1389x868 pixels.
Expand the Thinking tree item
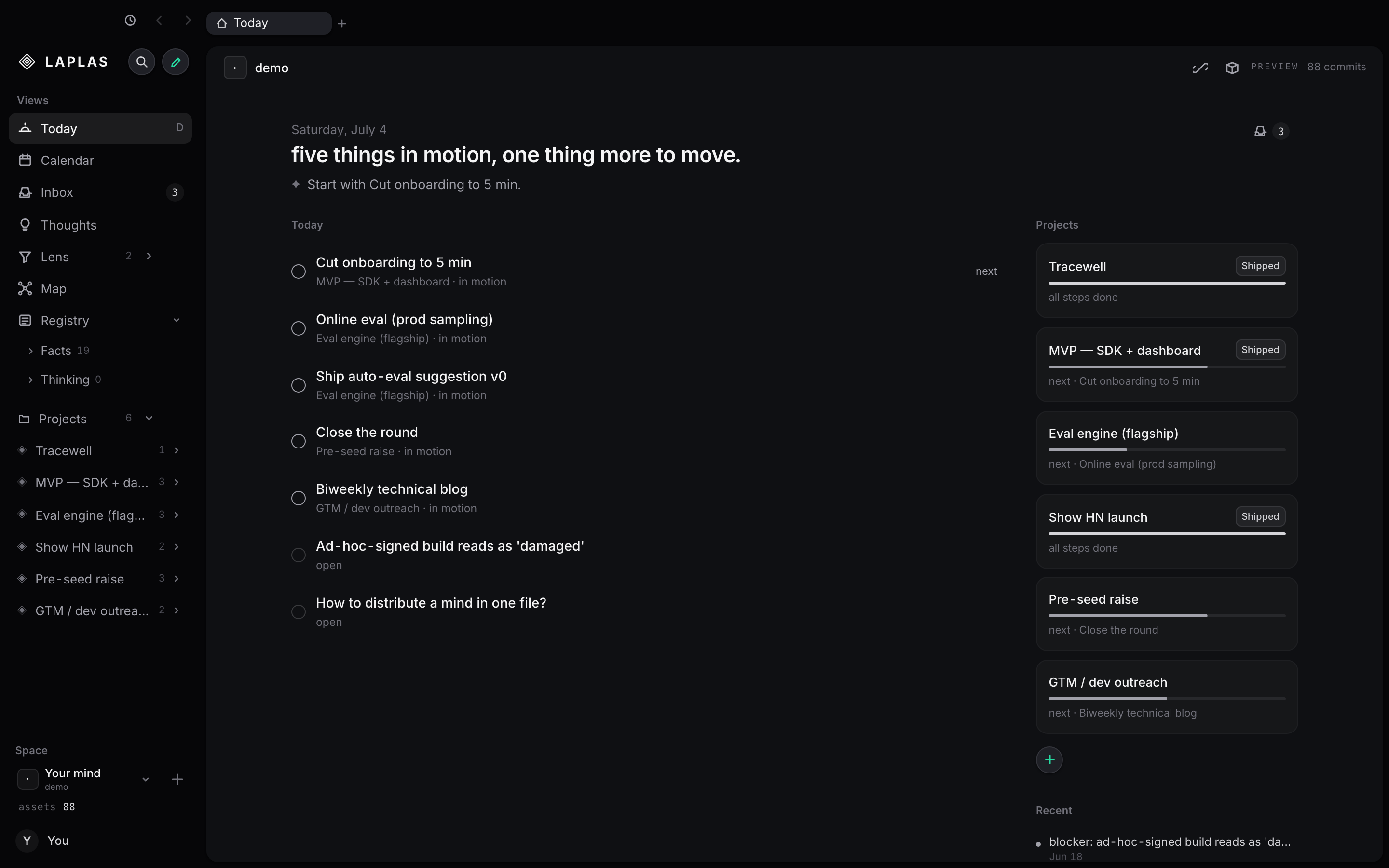point(30,380)
